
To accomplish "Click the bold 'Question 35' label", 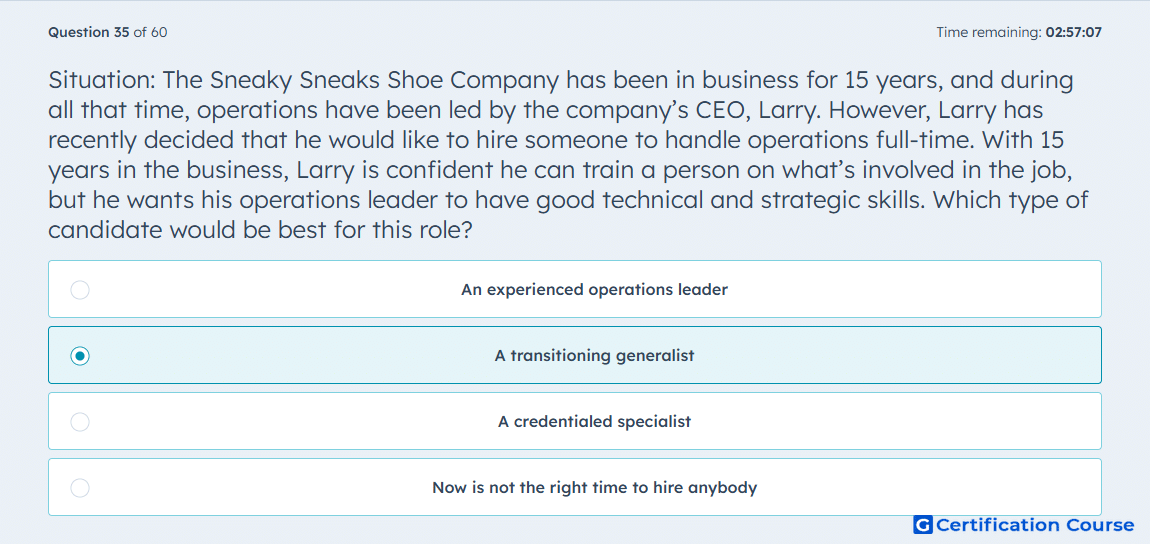I will click(x=89, y=32).
